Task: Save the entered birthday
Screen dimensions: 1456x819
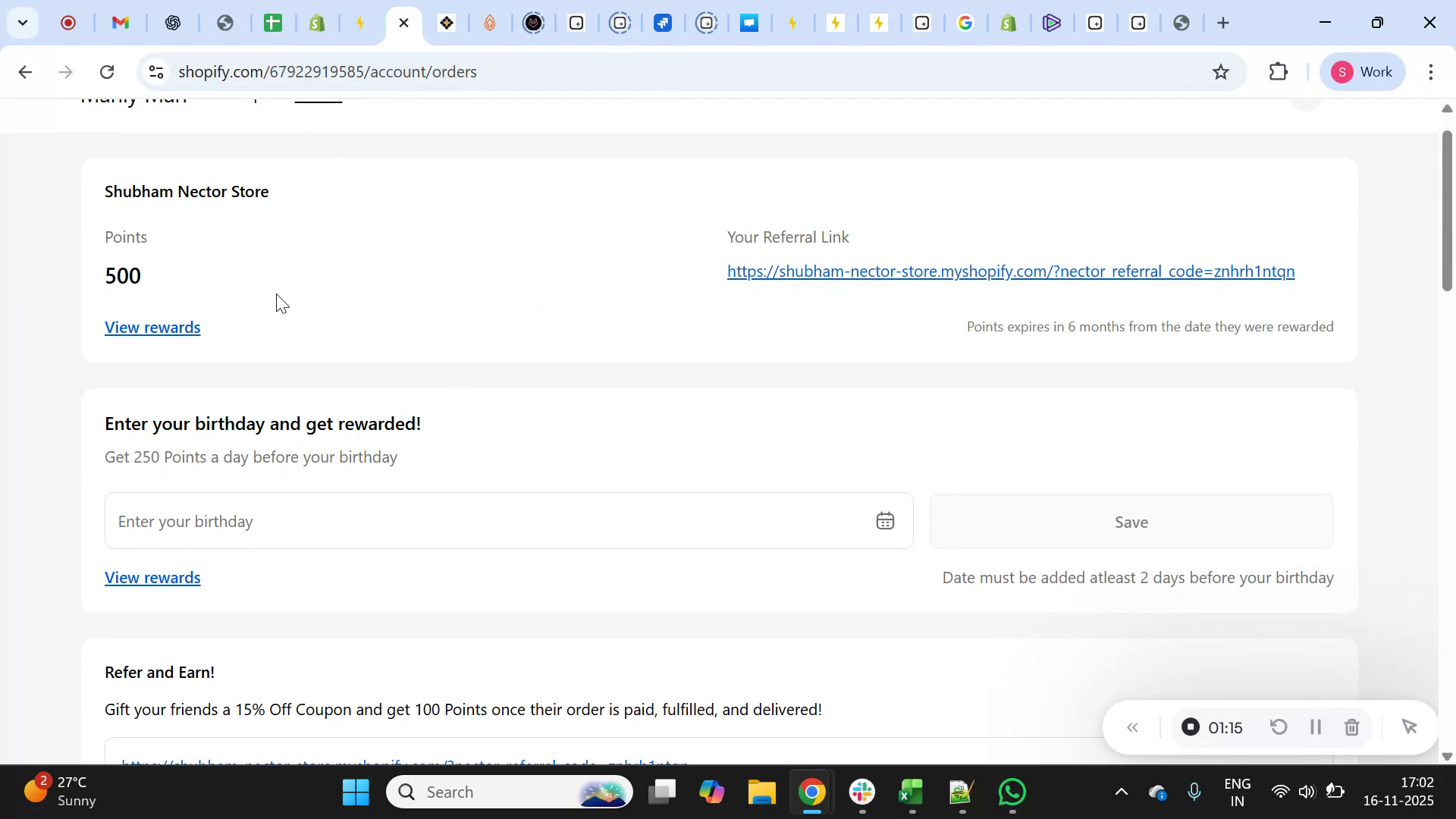Action: (x=1131, y=522)
